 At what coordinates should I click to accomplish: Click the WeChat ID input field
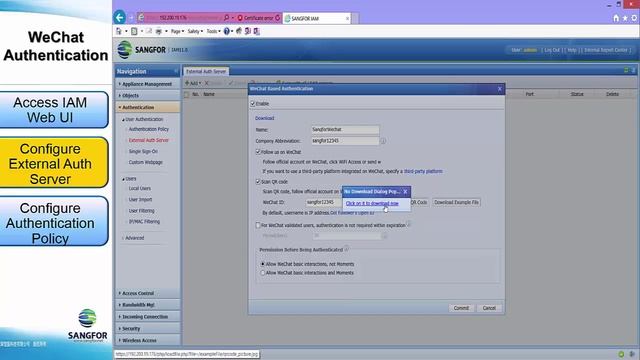click(324, 202)
